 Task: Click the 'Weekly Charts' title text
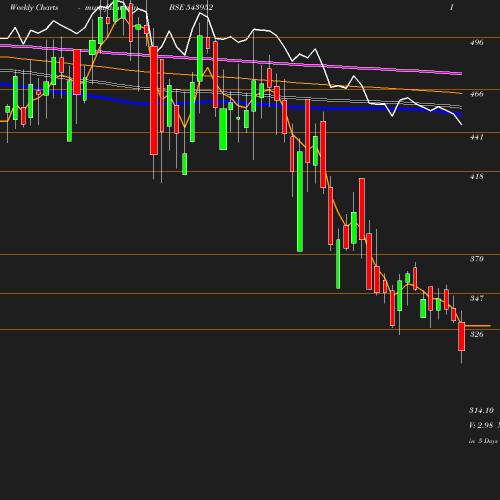tap(34, 7)
